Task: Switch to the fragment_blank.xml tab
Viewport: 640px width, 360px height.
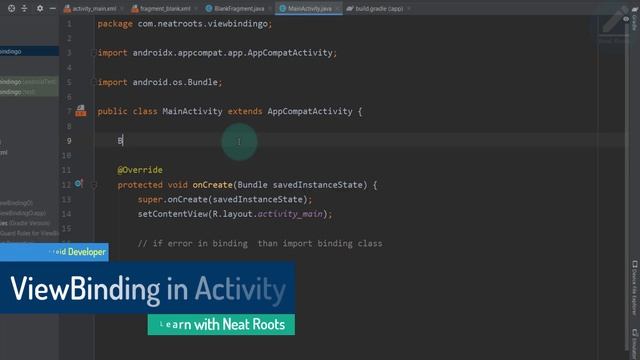Action: (161, 9)
